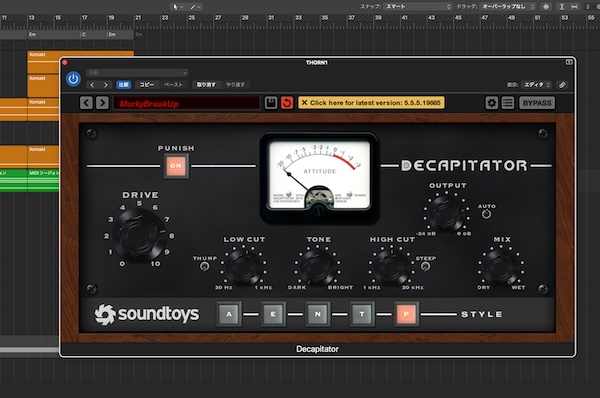Viewport: 600px width, 398px height.
Task: Open the pencil tool menu in Logic toolbar
Action: (x=195, y=7)
